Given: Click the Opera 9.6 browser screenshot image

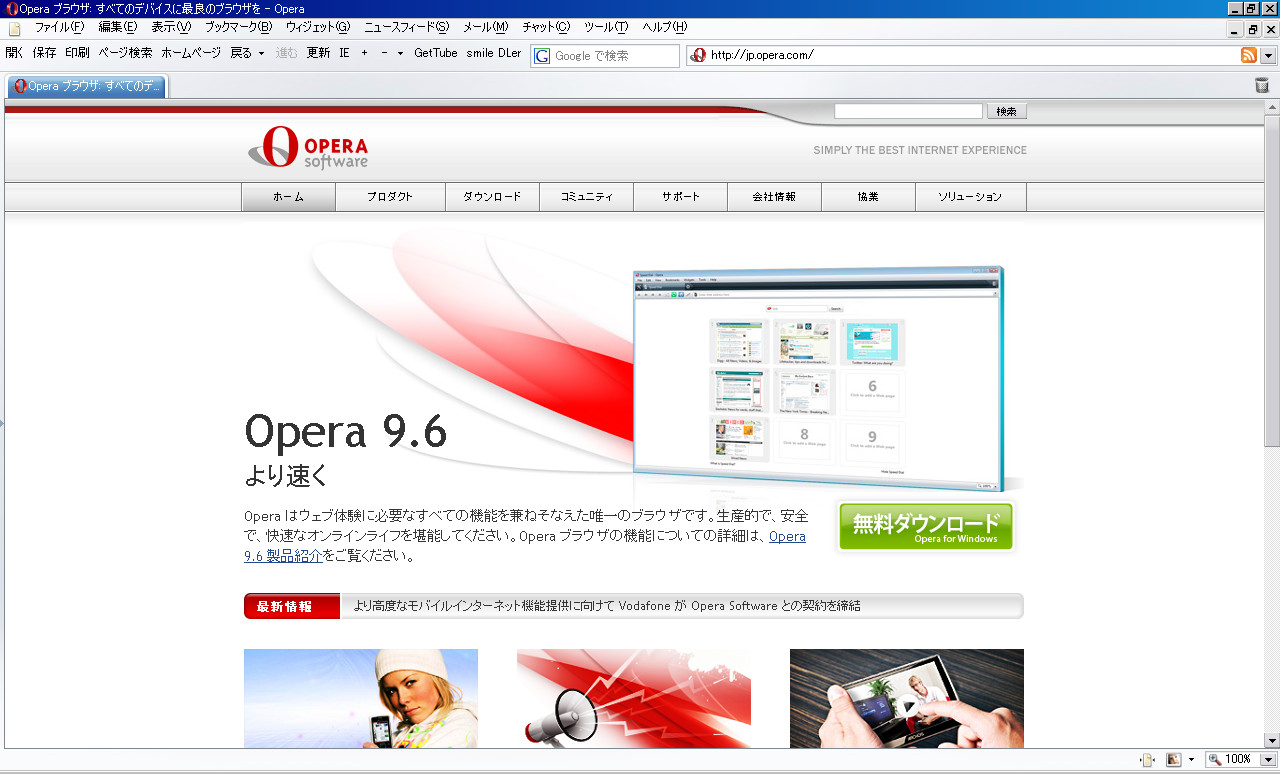Looking at the screenshot, I should 818,378.
